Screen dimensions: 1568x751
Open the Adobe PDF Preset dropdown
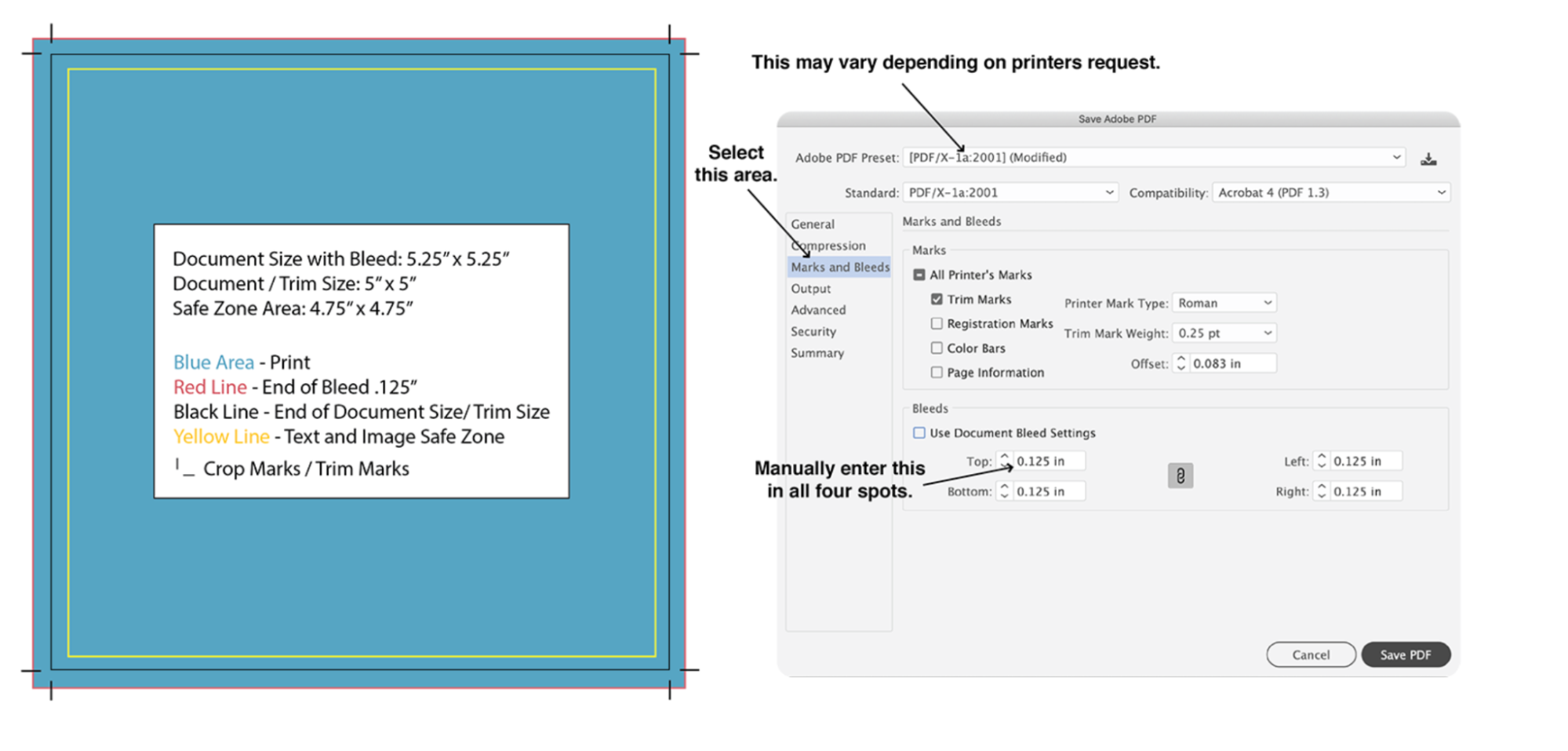pos(1153,158)
